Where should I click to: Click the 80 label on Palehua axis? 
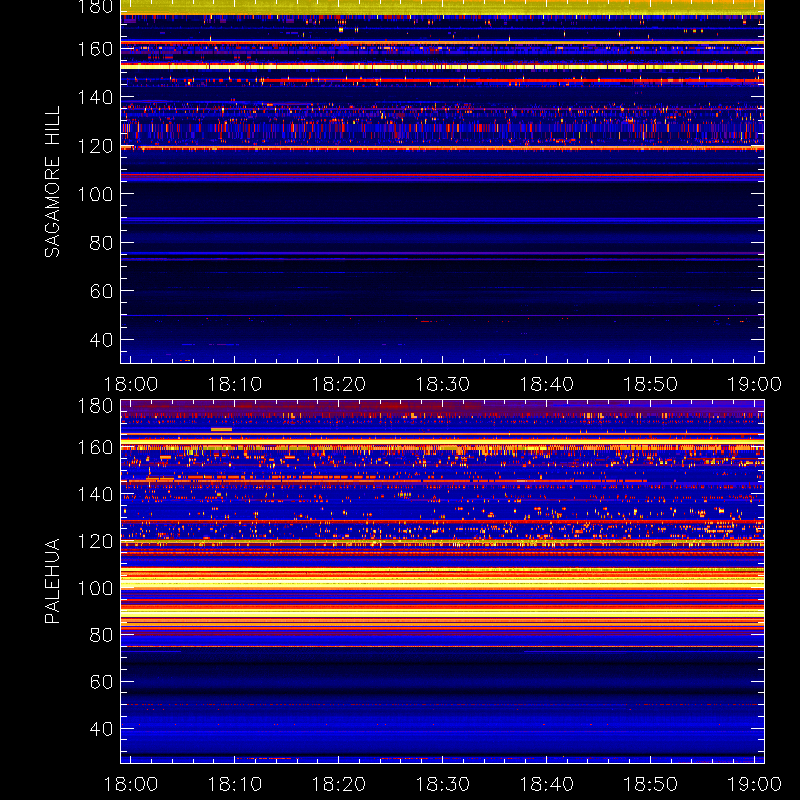click(x=101, y=635)
